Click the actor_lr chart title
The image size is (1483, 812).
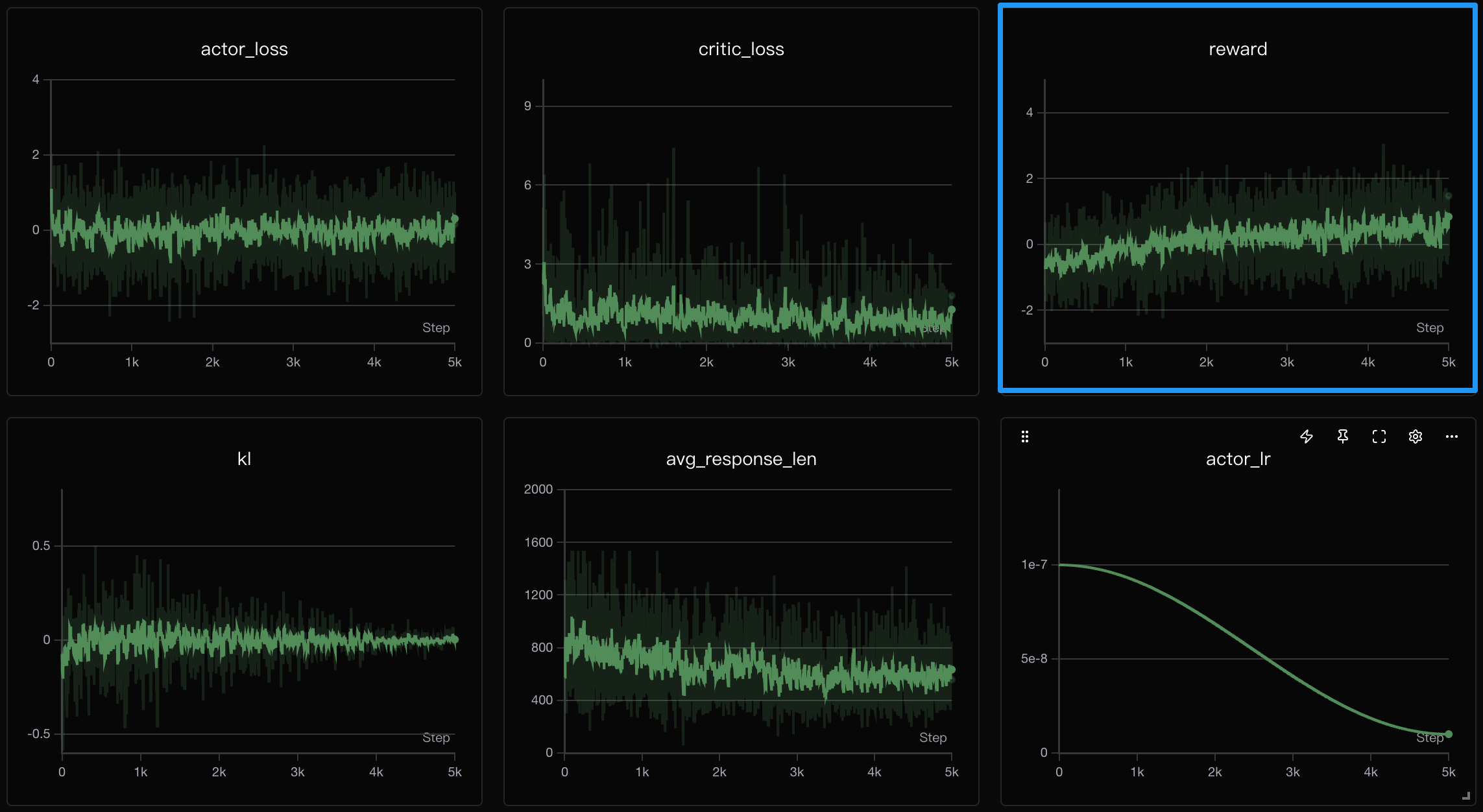pyautogui.click(x=1238, y=459)
